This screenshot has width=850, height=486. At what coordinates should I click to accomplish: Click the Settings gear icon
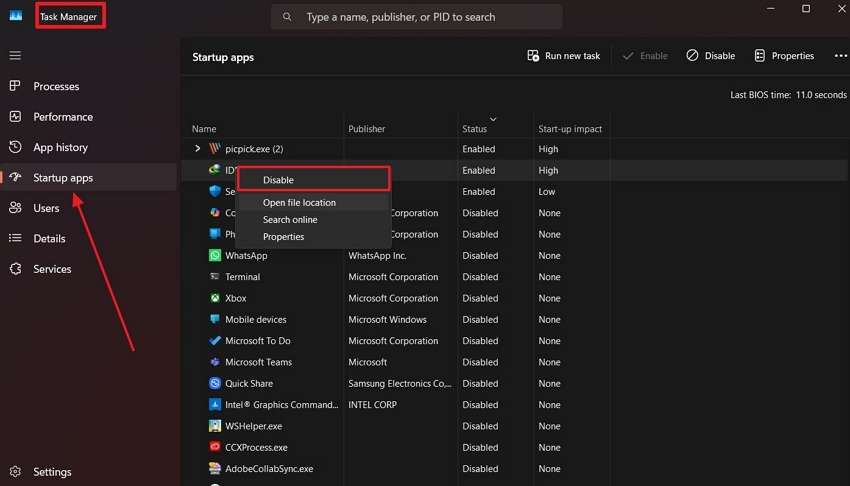pyautogui.click(x=15, y=471)
